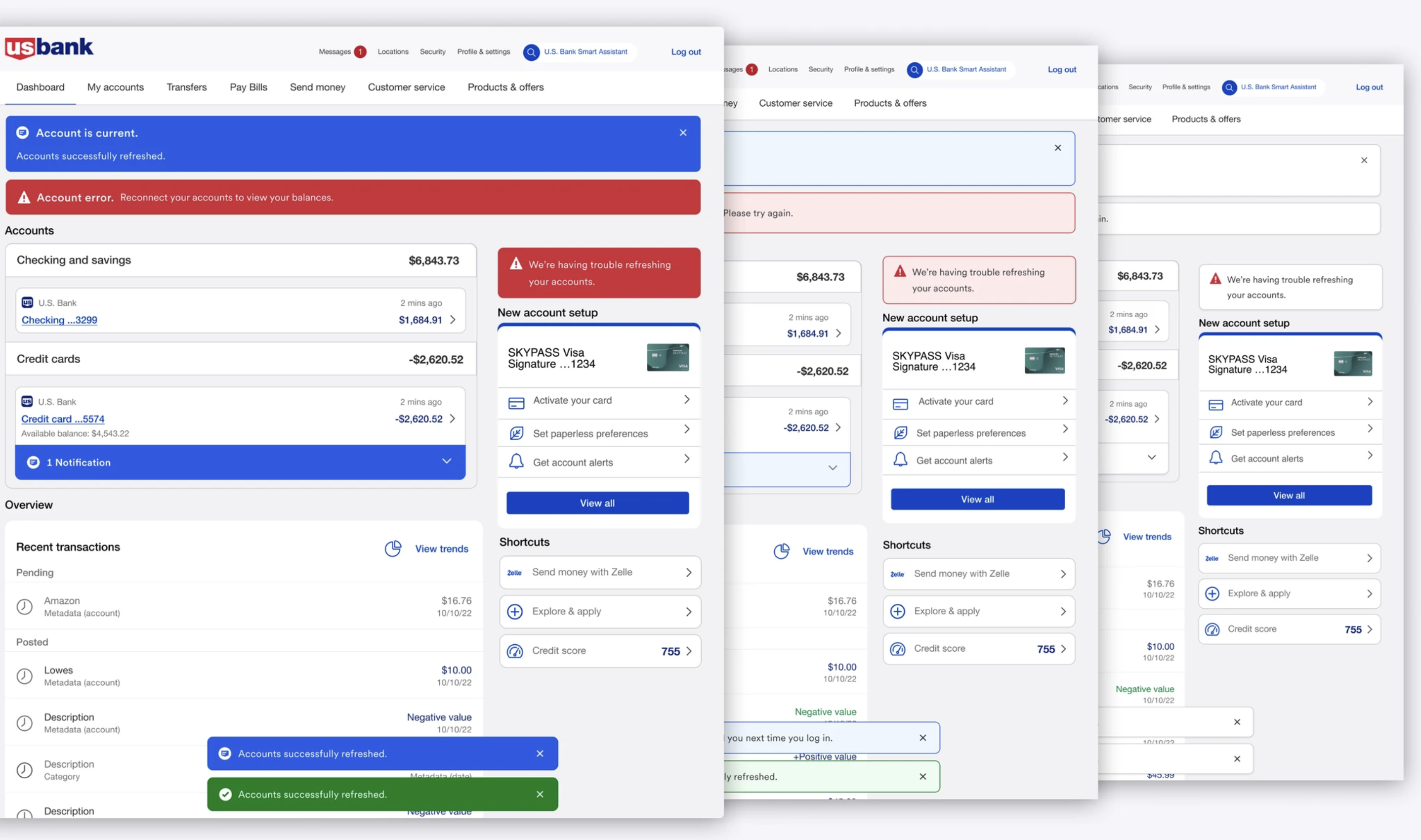This screenshot has width=1421, height=840.
Task: Open Profile & settings in front window
Action: coord(483,51)
